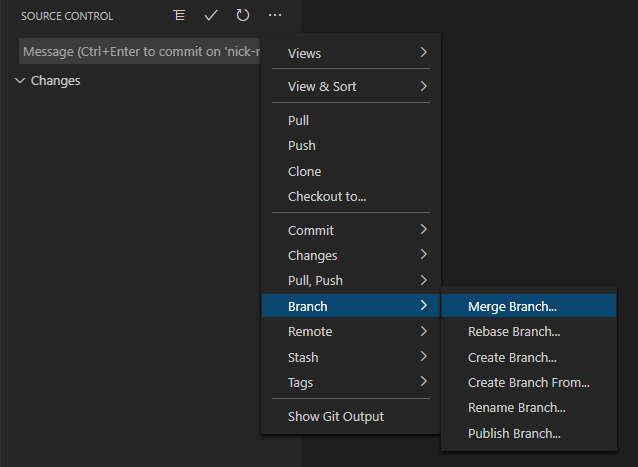
Task: Click the Refresh icon in Source Control
Action: (x=243, y=15)
